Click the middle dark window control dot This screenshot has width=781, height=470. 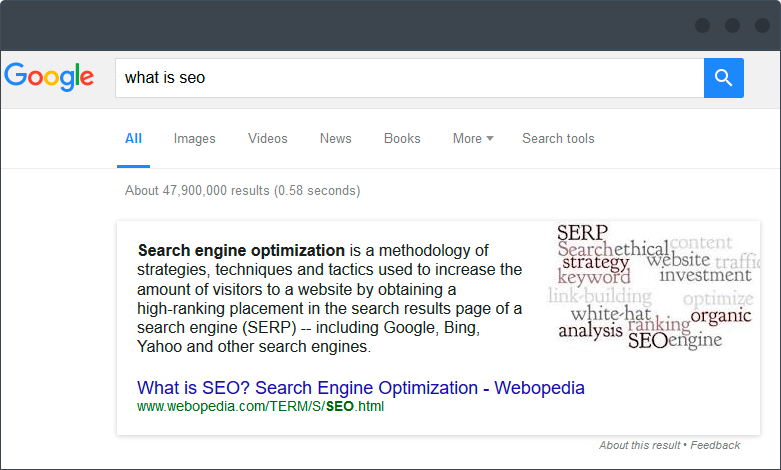732,25
